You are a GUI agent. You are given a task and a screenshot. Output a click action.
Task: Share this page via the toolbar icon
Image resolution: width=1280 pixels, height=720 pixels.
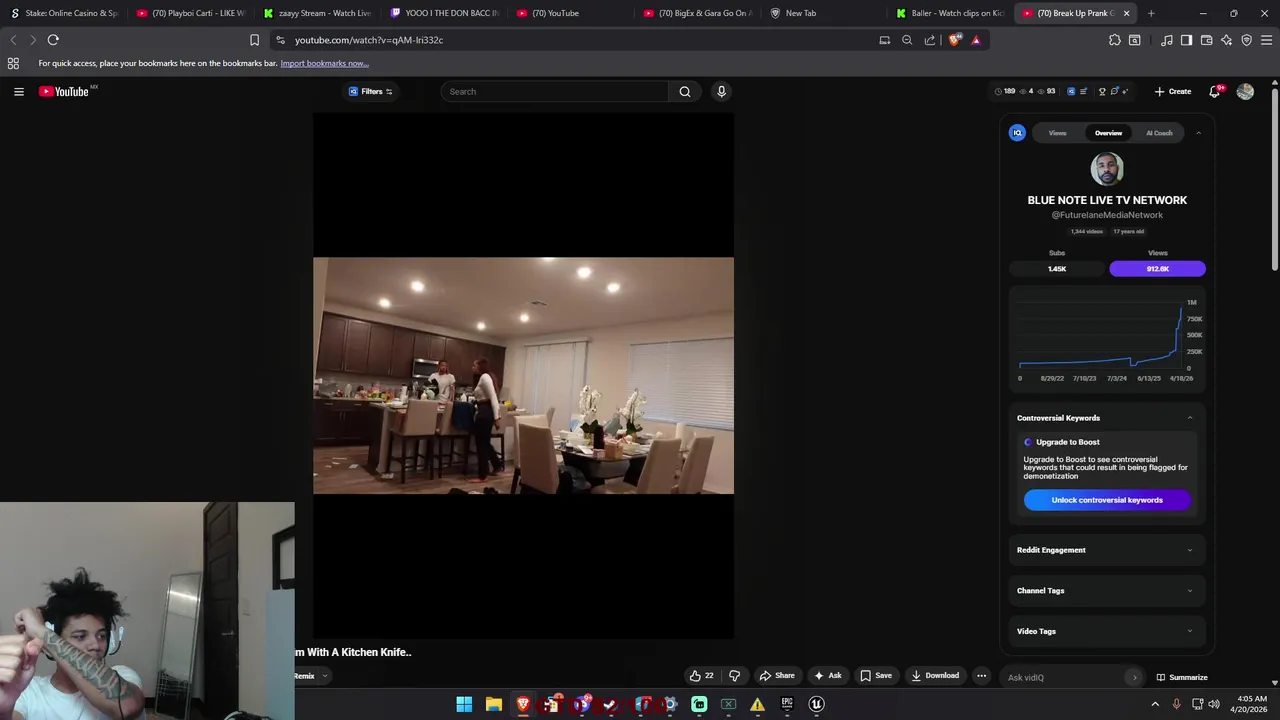930,40
